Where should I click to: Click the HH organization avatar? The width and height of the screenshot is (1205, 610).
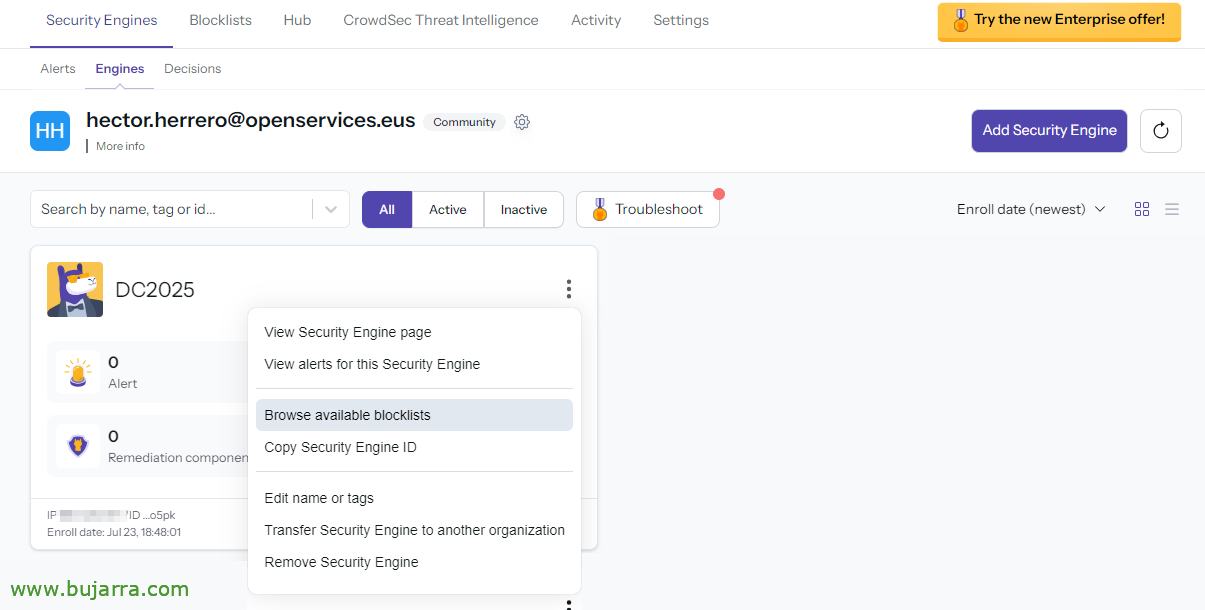pos(50,131)
